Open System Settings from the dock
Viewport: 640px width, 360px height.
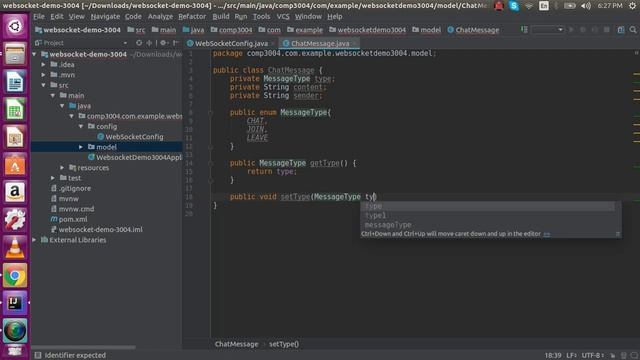pyautogui.click(x=15, y=220)
